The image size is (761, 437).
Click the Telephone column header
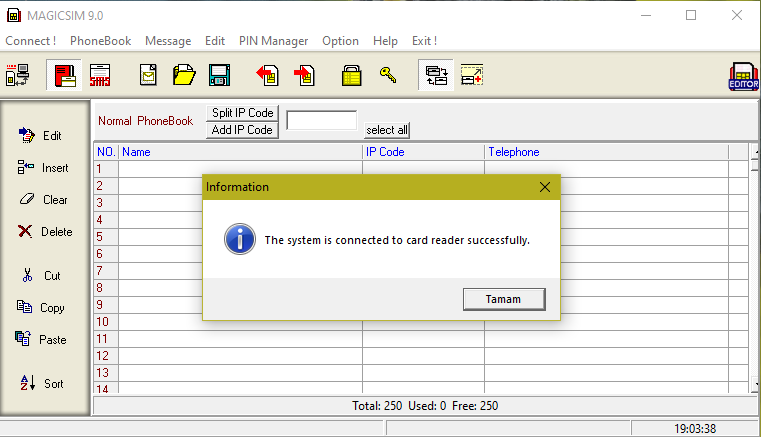[606, 152]
